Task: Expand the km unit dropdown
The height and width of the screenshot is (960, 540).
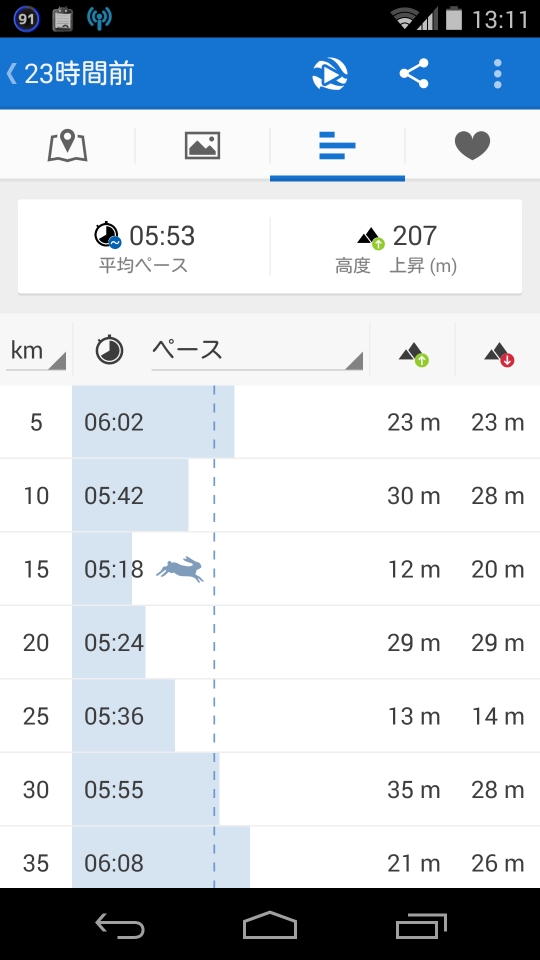Action: tap(36, 351)
